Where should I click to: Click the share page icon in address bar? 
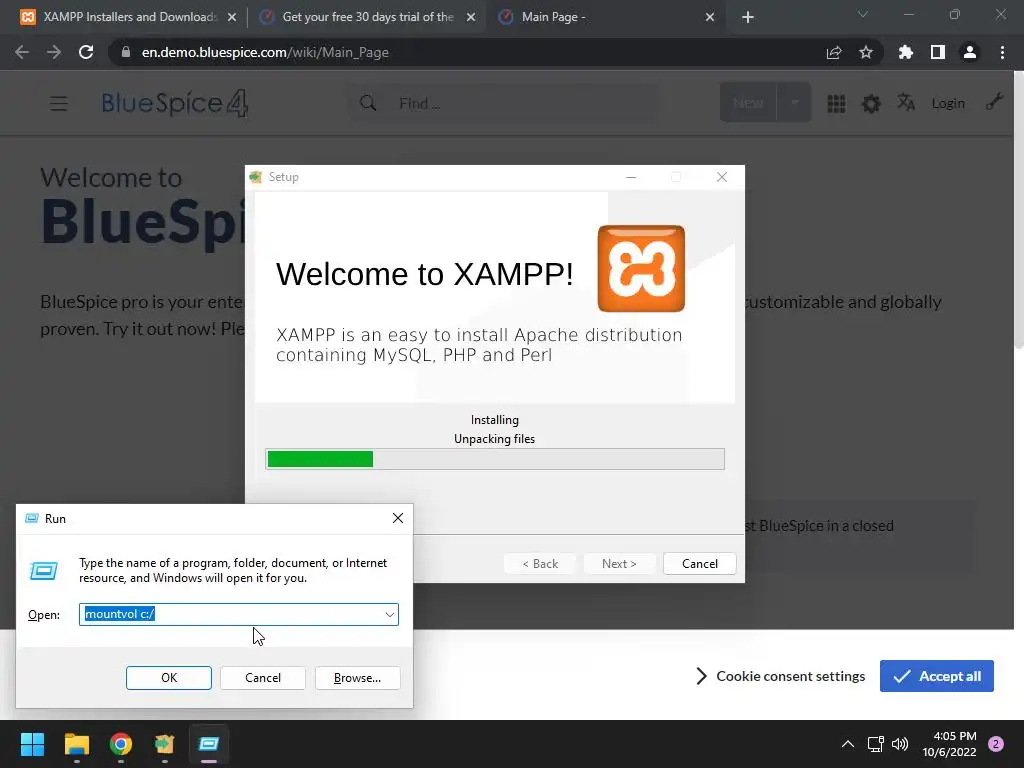coord(834,52)
